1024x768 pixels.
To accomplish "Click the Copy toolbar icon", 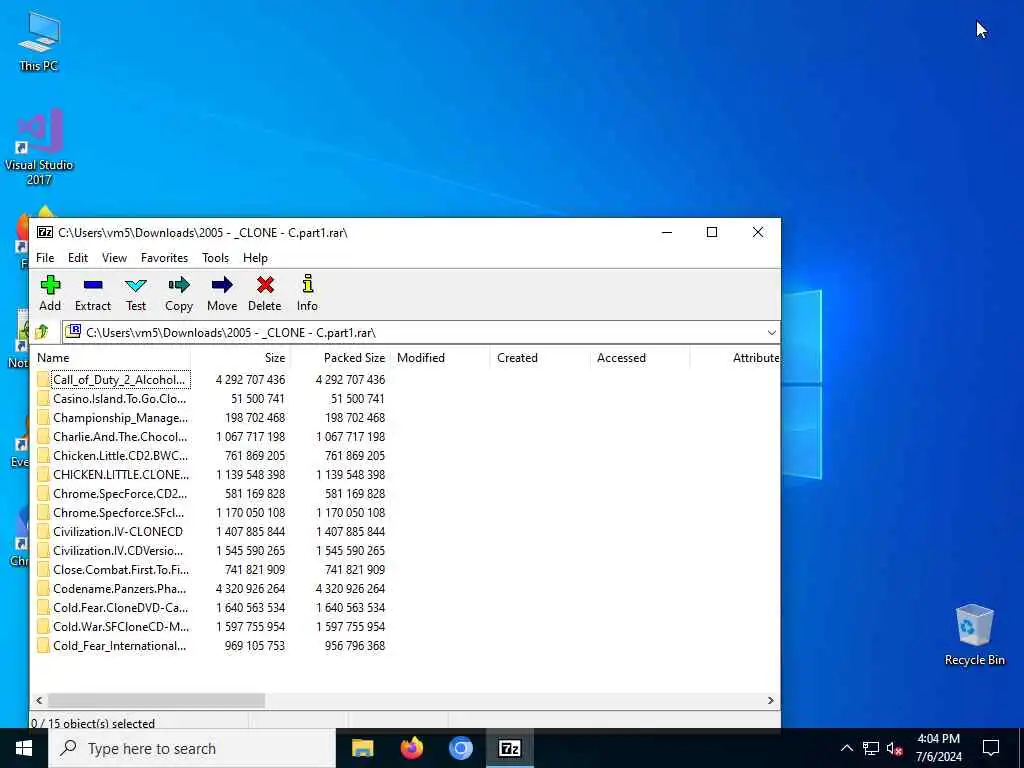I will 179,293.
